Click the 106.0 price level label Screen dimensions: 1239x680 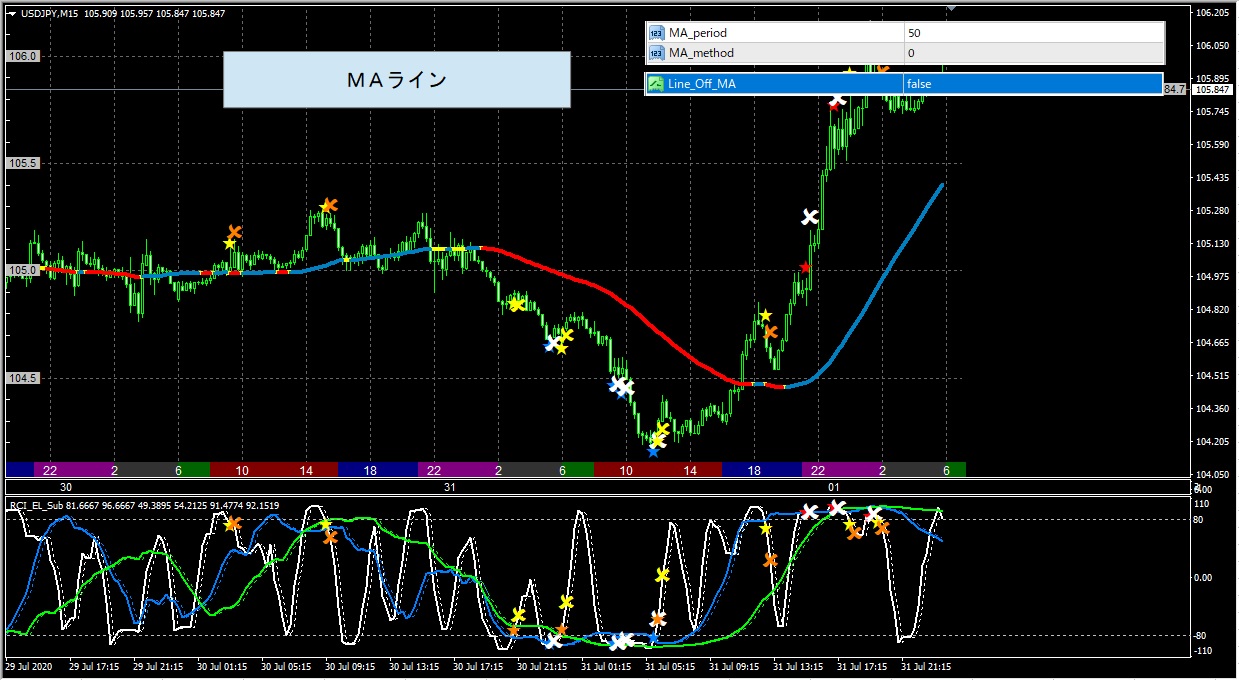(x=22, y=57)
